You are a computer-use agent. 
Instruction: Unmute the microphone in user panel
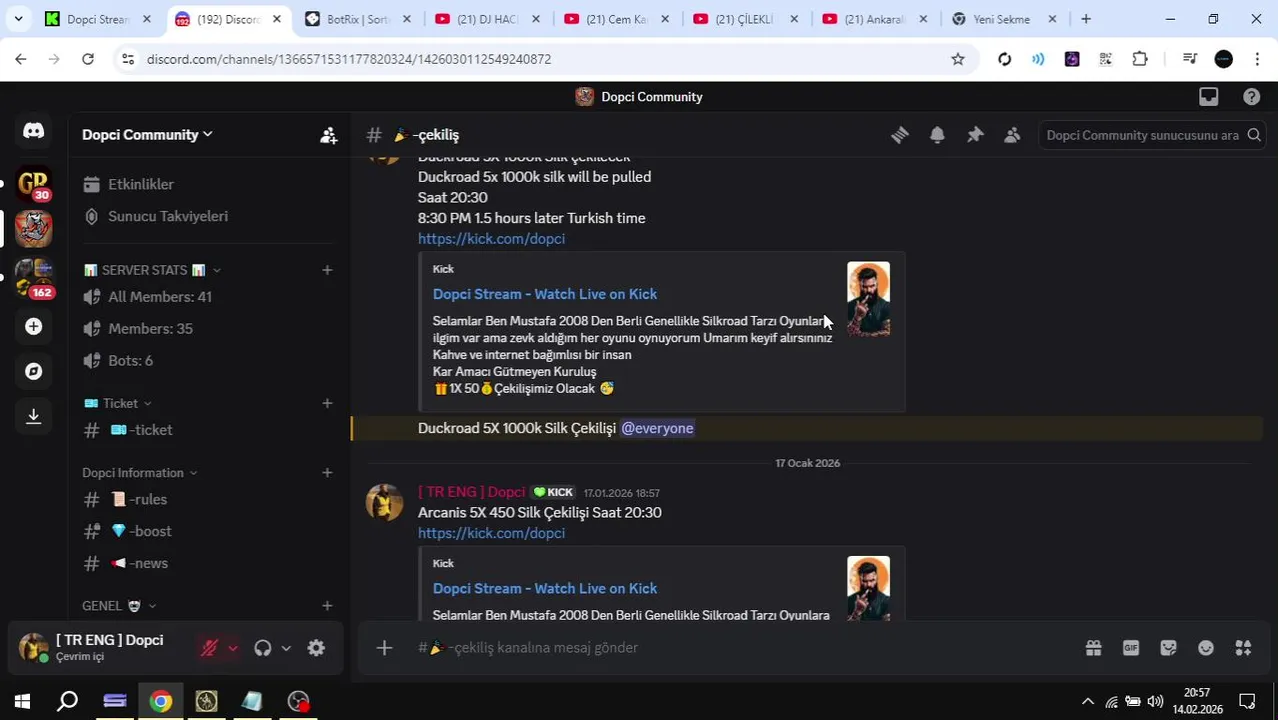pos(209,648)
